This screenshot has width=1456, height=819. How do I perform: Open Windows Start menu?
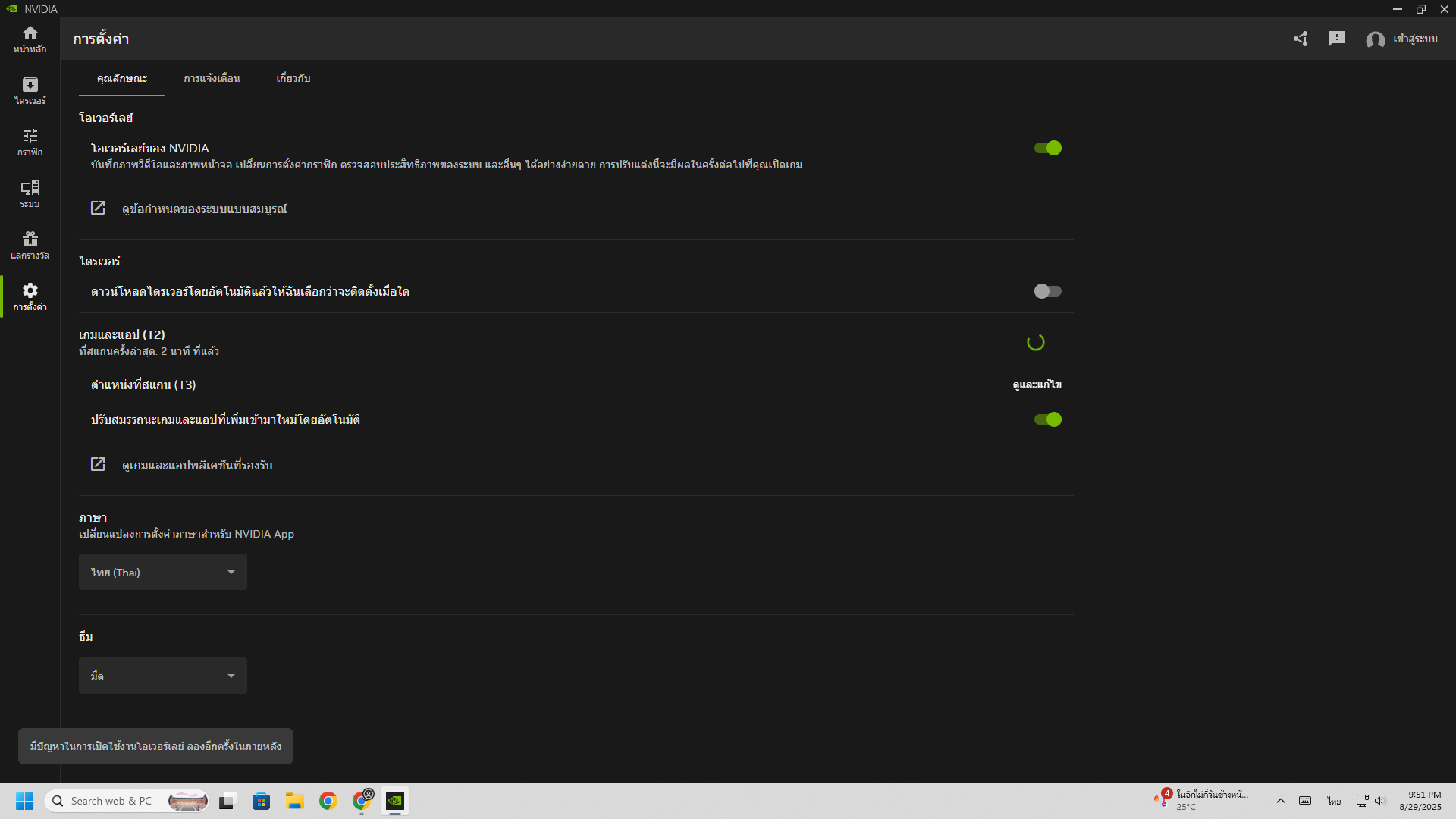point(24,801)
